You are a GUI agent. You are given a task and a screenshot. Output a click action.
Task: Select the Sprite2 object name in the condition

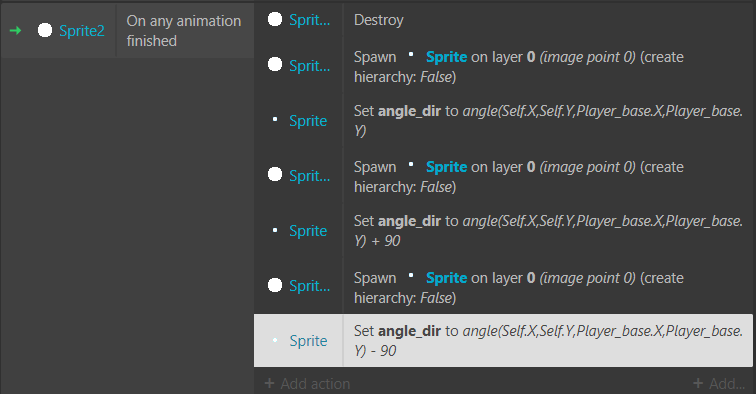click(x=82, y=31)
